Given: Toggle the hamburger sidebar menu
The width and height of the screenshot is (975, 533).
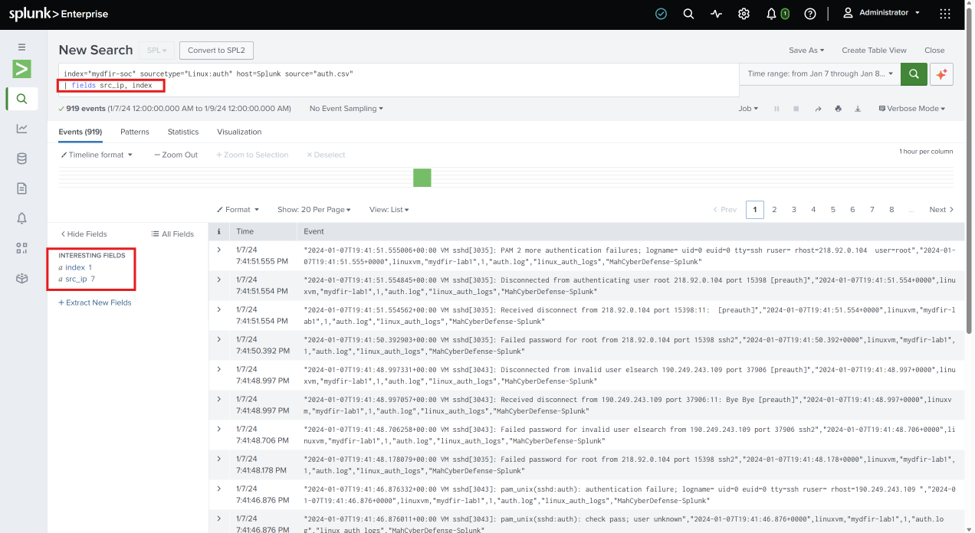Looking at the screenshot, I should click(x=22, y=47).
